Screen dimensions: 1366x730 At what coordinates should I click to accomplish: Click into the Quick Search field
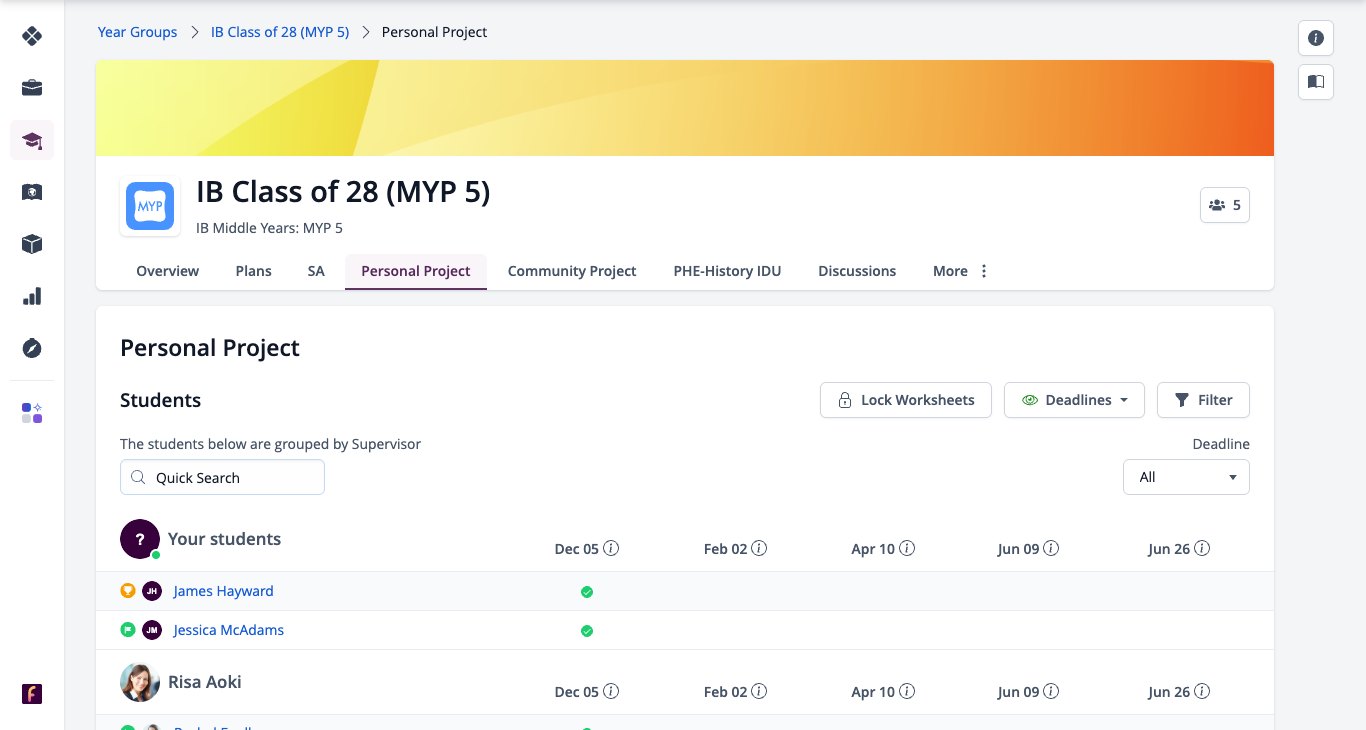(x=222, y=477)
